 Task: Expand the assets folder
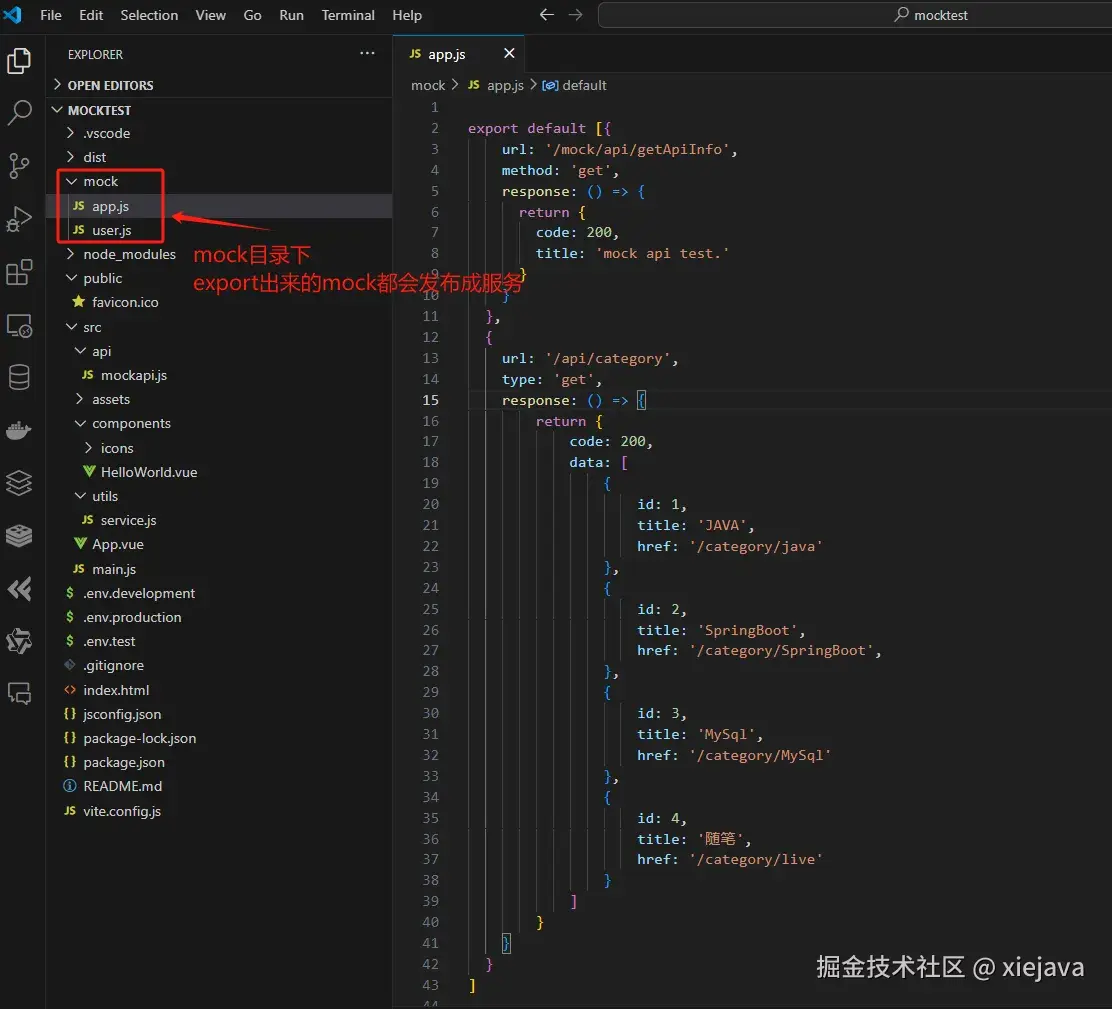219,399
